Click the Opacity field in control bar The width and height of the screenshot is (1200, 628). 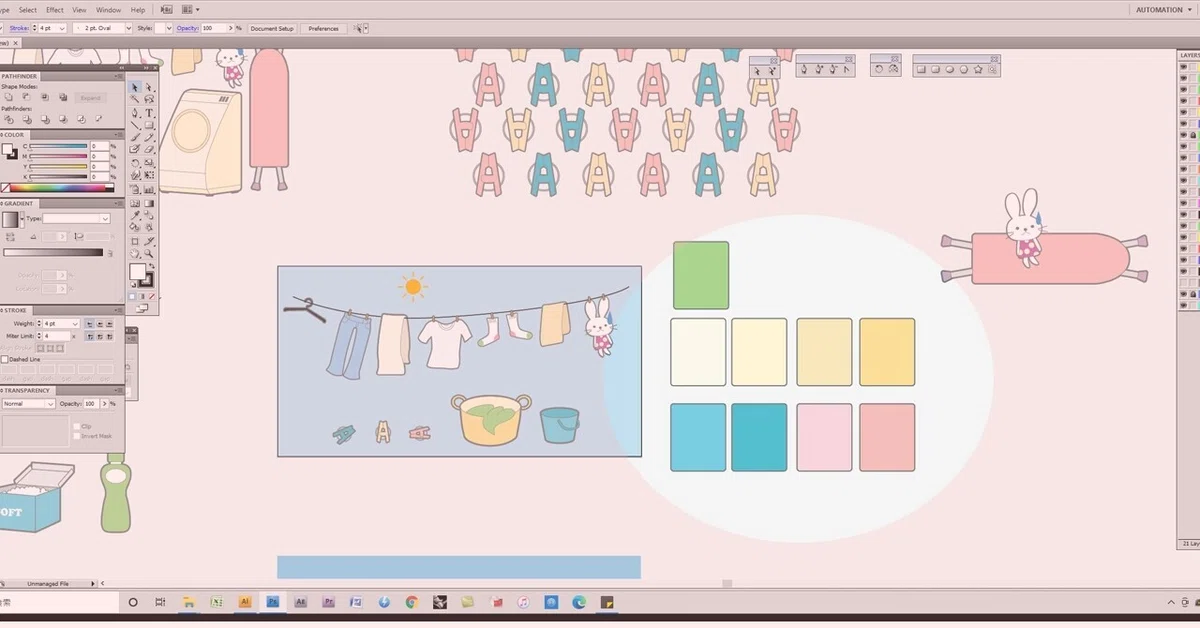(215, 28)
